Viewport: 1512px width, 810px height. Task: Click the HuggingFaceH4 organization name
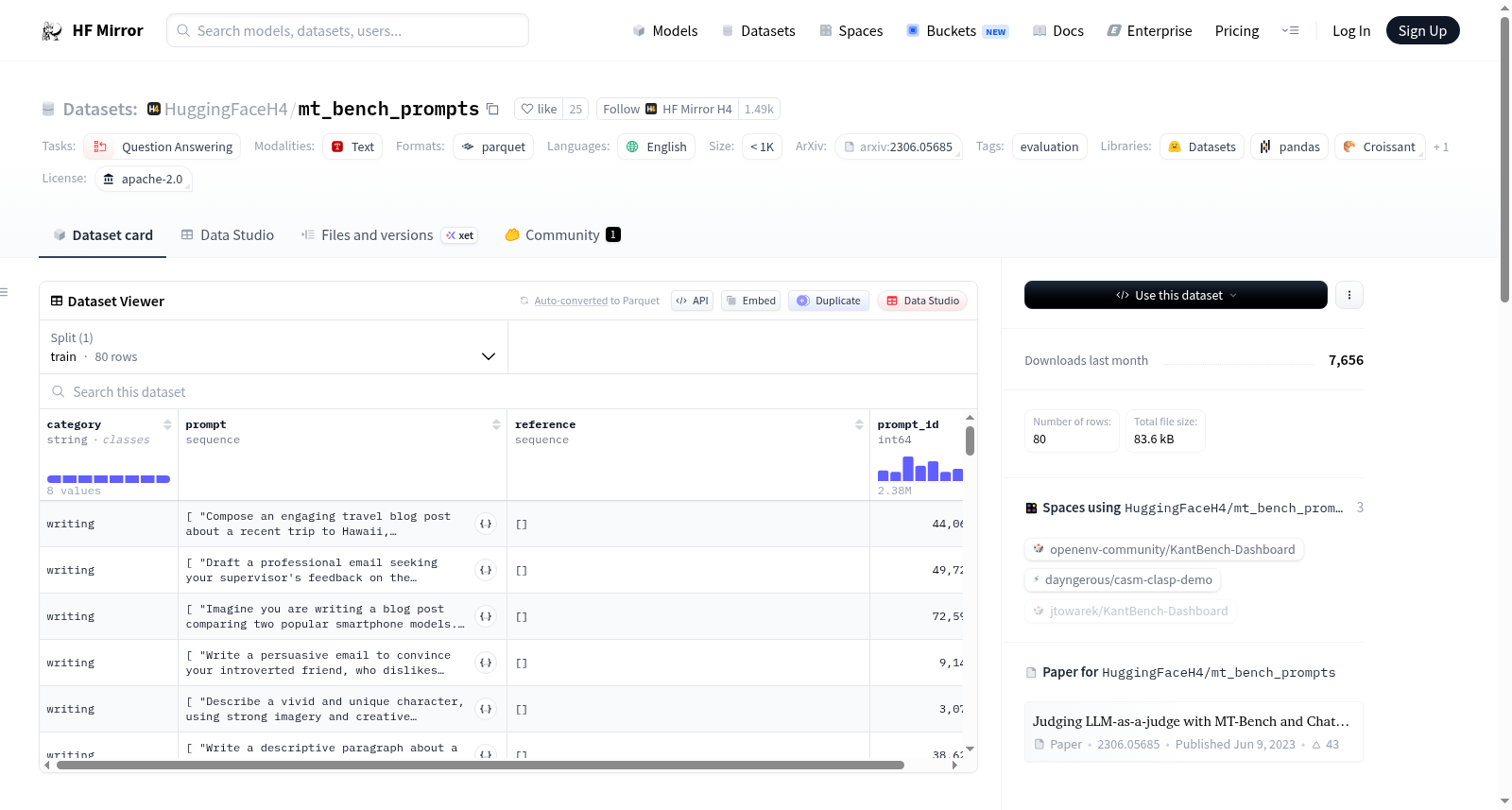[226, 109]
